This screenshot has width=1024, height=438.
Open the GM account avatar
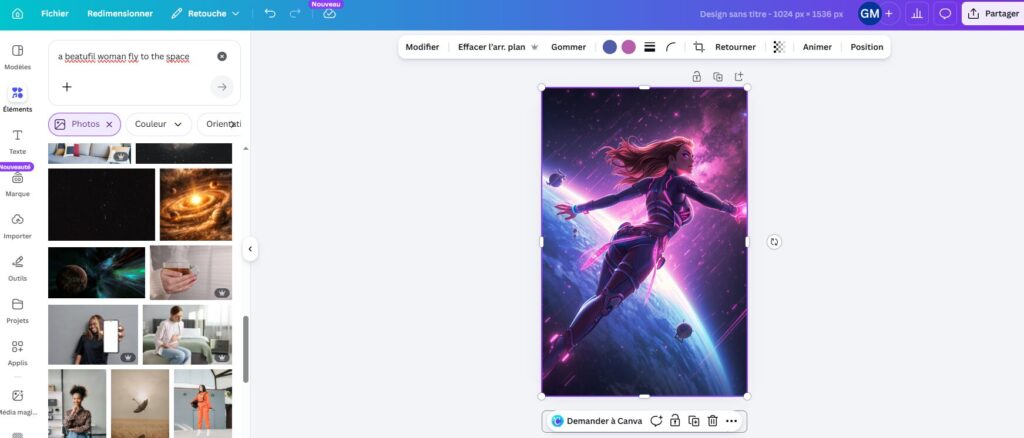click(869, 14)
